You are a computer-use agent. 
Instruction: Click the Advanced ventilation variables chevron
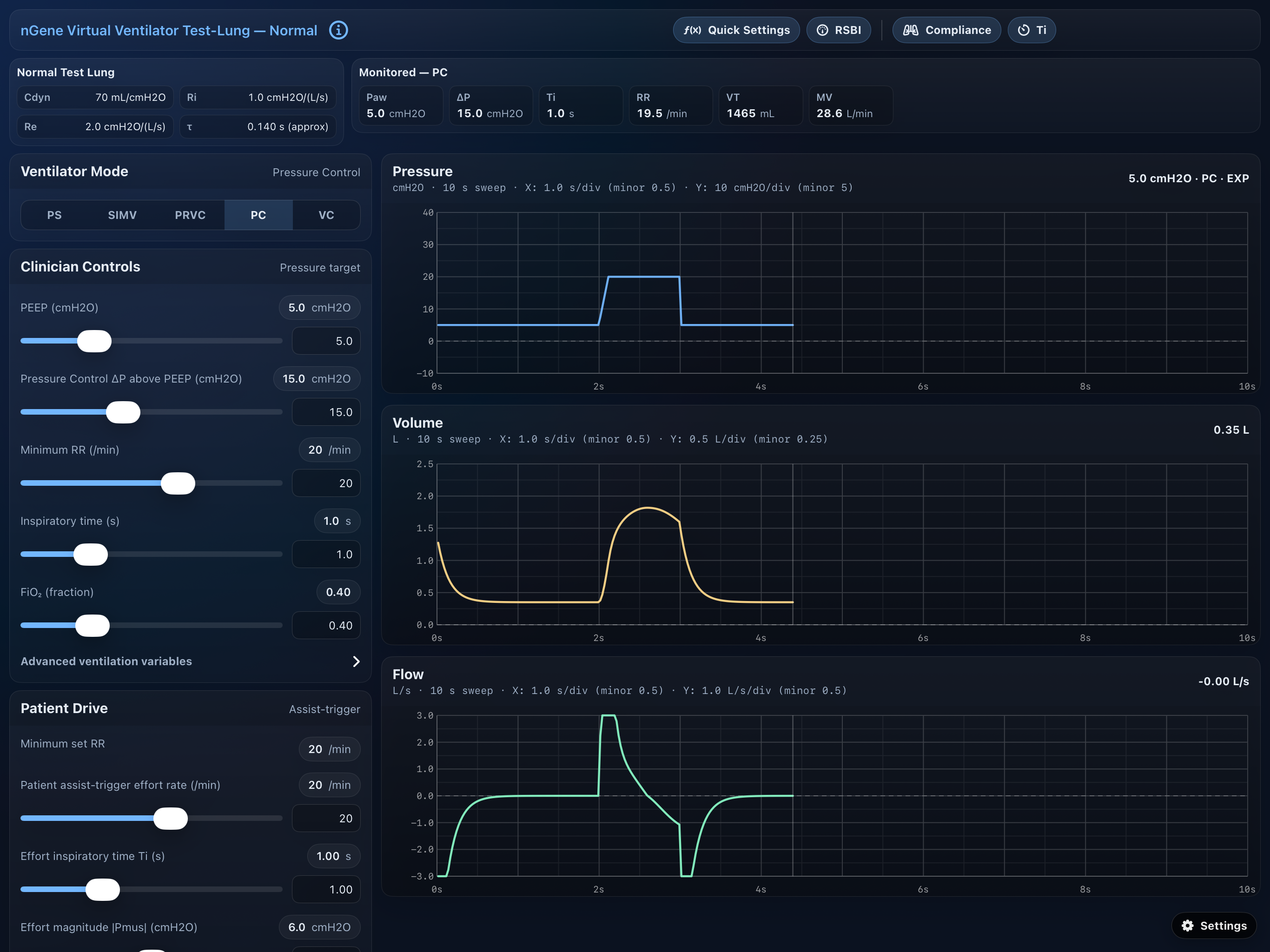356,661
